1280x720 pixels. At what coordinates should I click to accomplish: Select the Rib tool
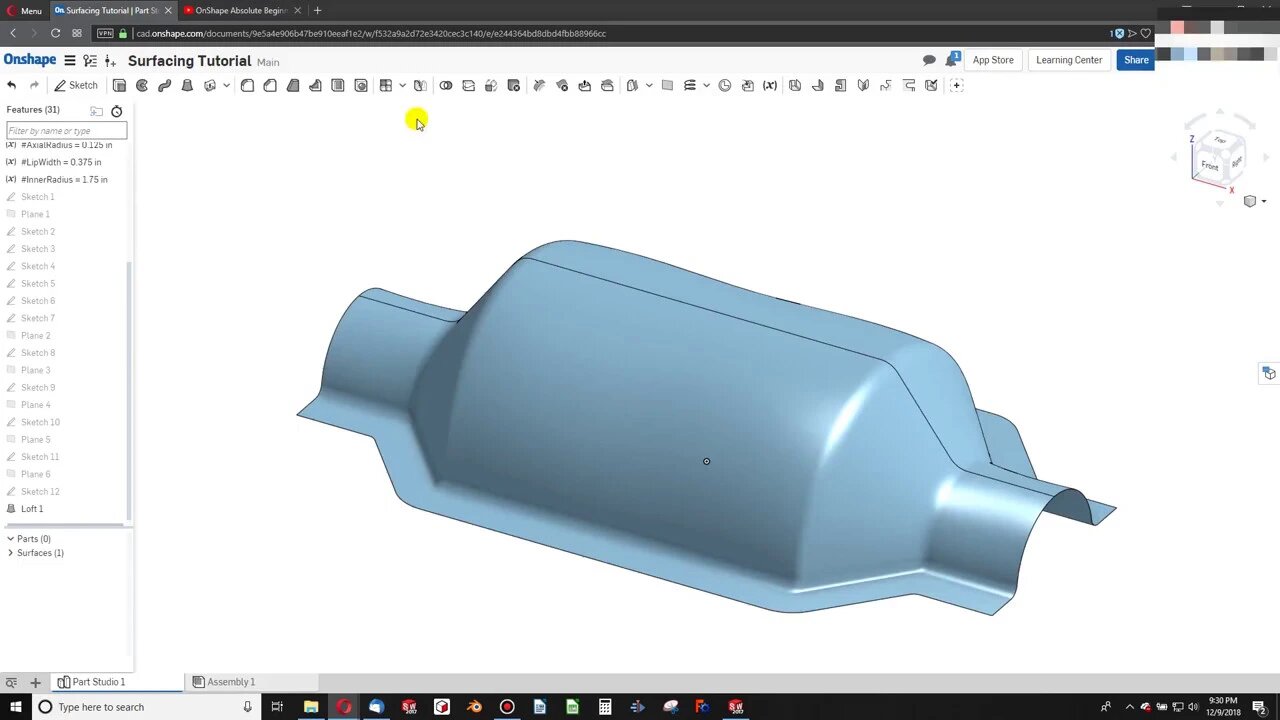coord(315,85)
